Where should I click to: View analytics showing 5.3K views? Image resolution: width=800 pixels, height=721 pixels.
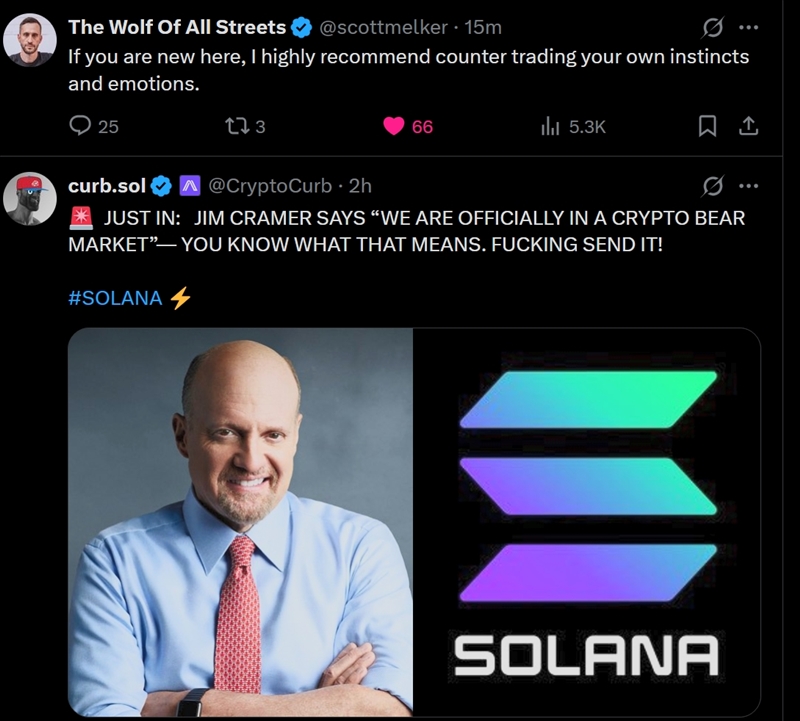(573, 127)
